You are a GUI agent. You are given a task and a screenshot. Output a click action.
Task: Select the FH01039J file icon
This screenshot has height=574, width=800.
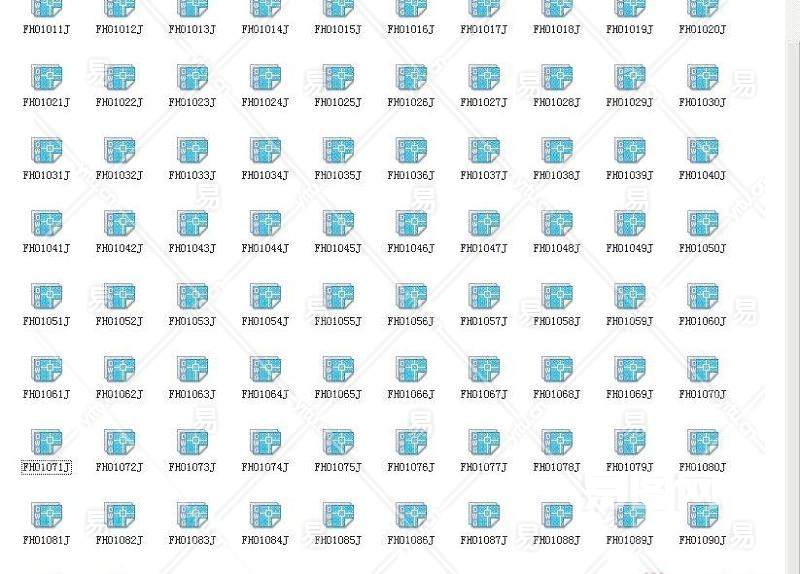(x=630, y=150)
